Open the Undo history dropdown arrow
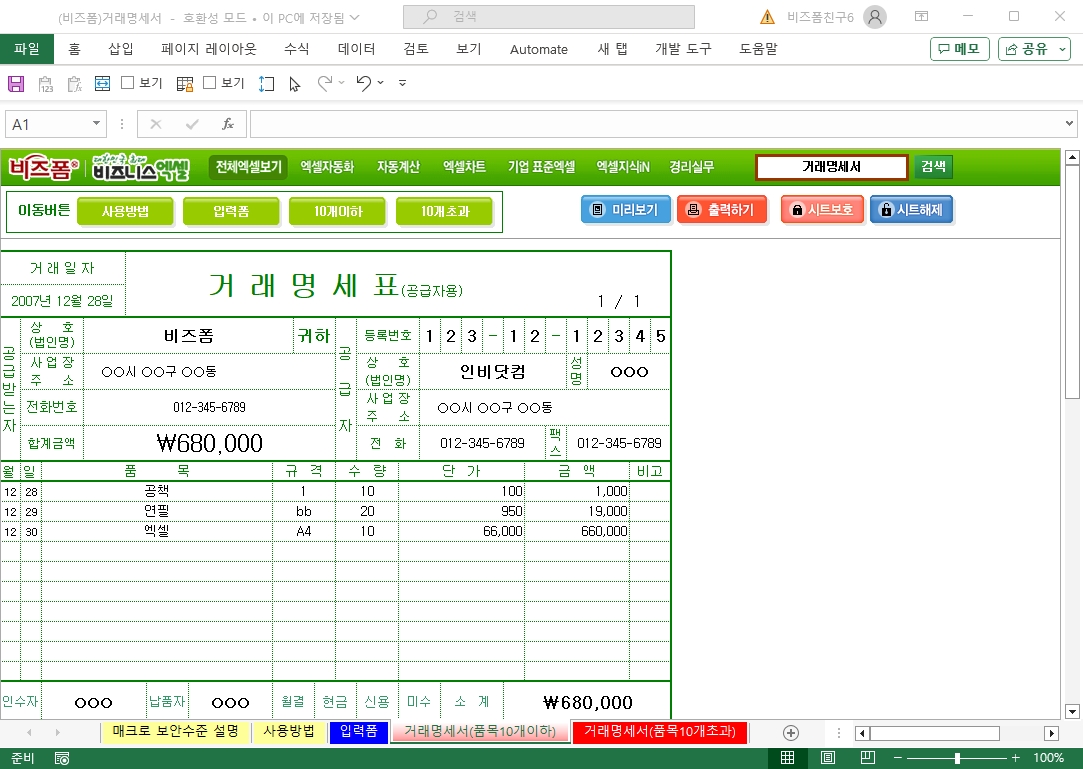Image resolution: width=1083 pixels, height=769 pixels. [381, 83]
